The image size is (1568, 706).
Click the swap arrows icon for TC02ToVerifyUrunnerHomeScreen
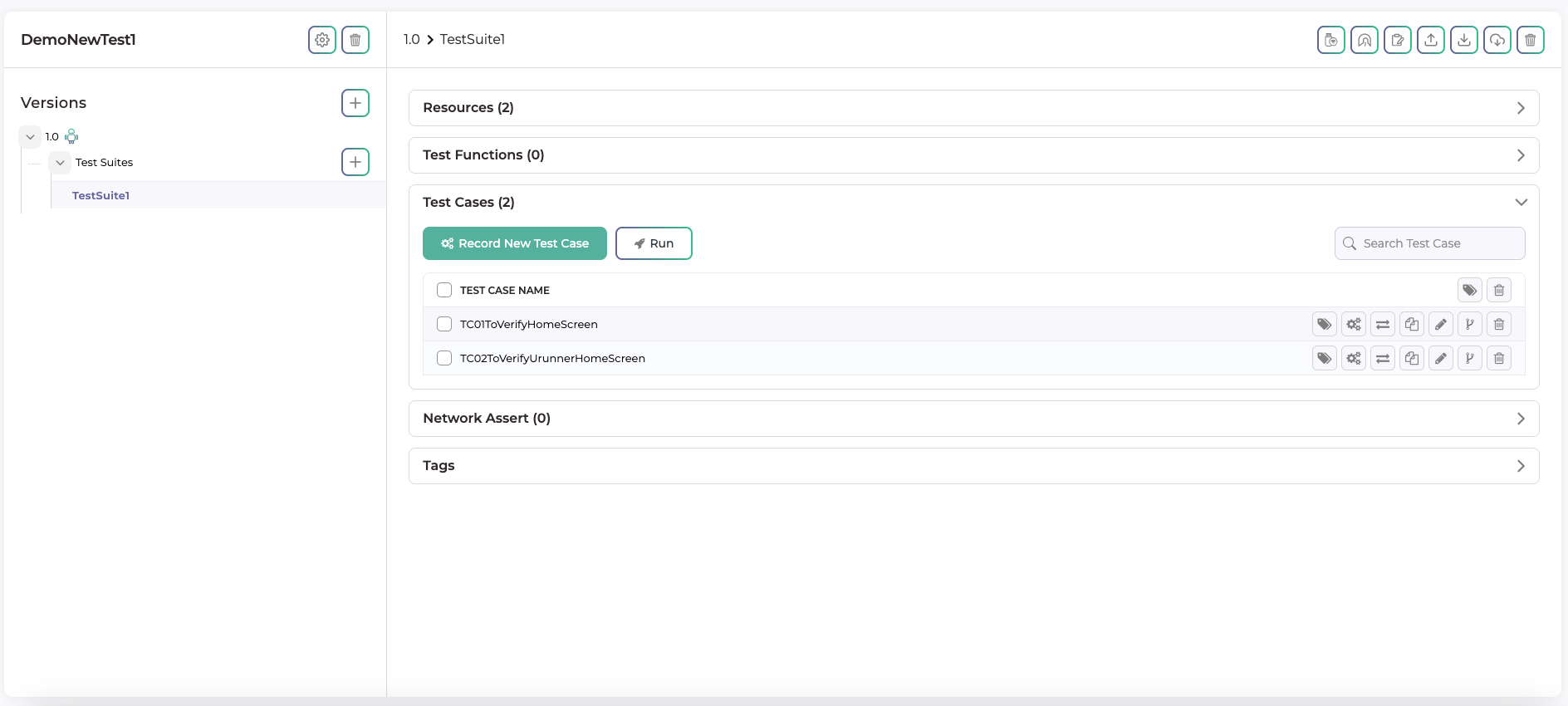pyautogui.click(x=1382, y=359)
